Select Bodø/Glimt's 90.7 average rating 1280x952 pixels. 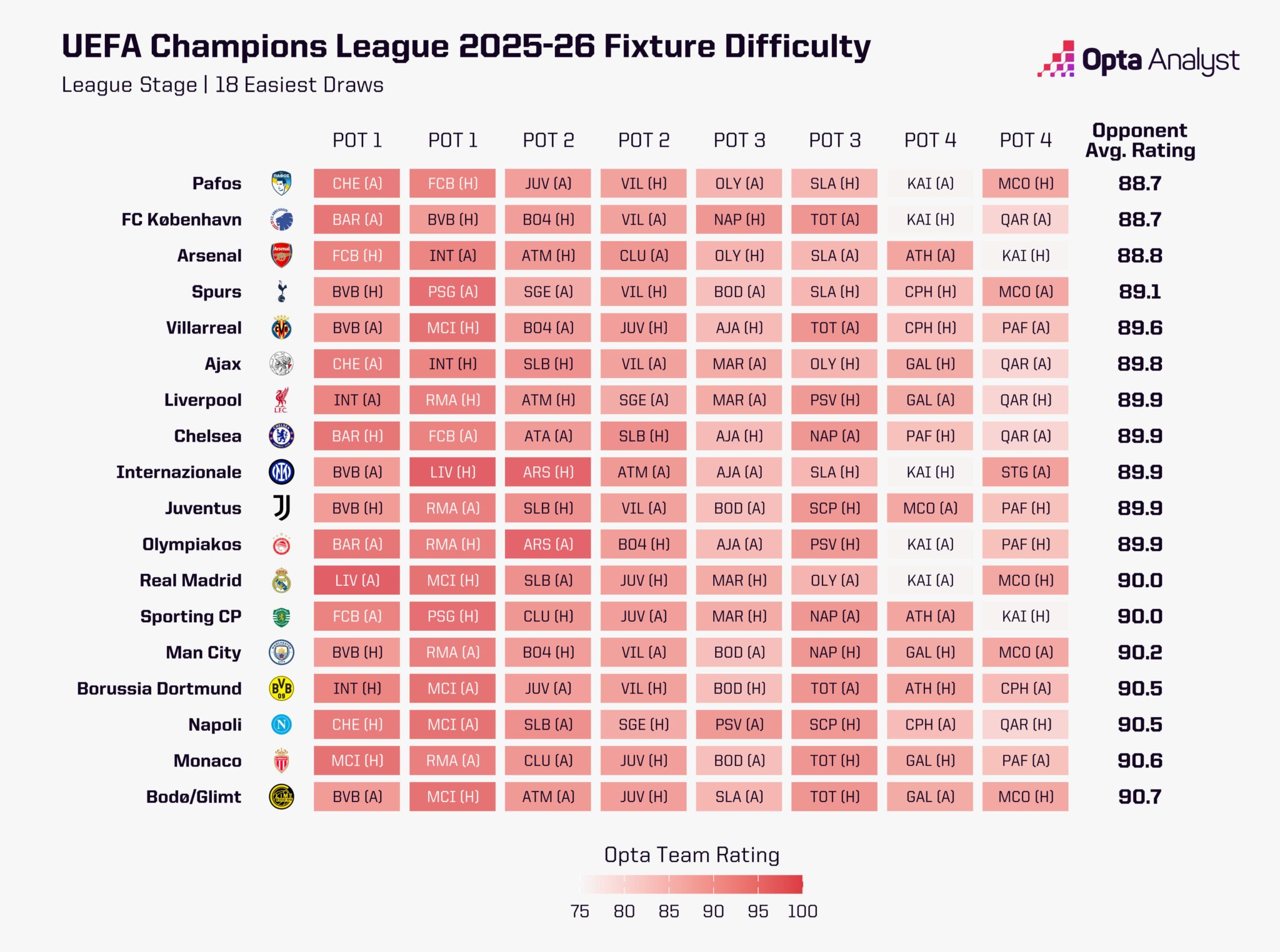pyautogui.click(x=1139, y=797)
